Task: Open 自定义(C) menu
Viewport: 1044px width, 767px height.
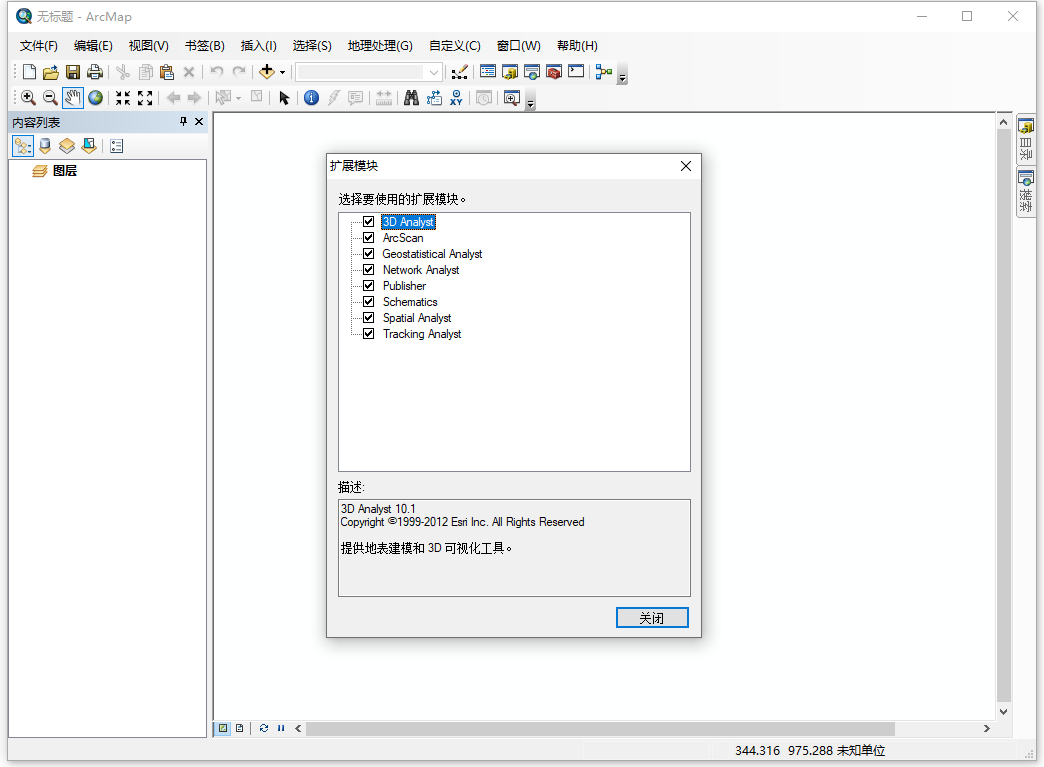Action: (455, 46)
